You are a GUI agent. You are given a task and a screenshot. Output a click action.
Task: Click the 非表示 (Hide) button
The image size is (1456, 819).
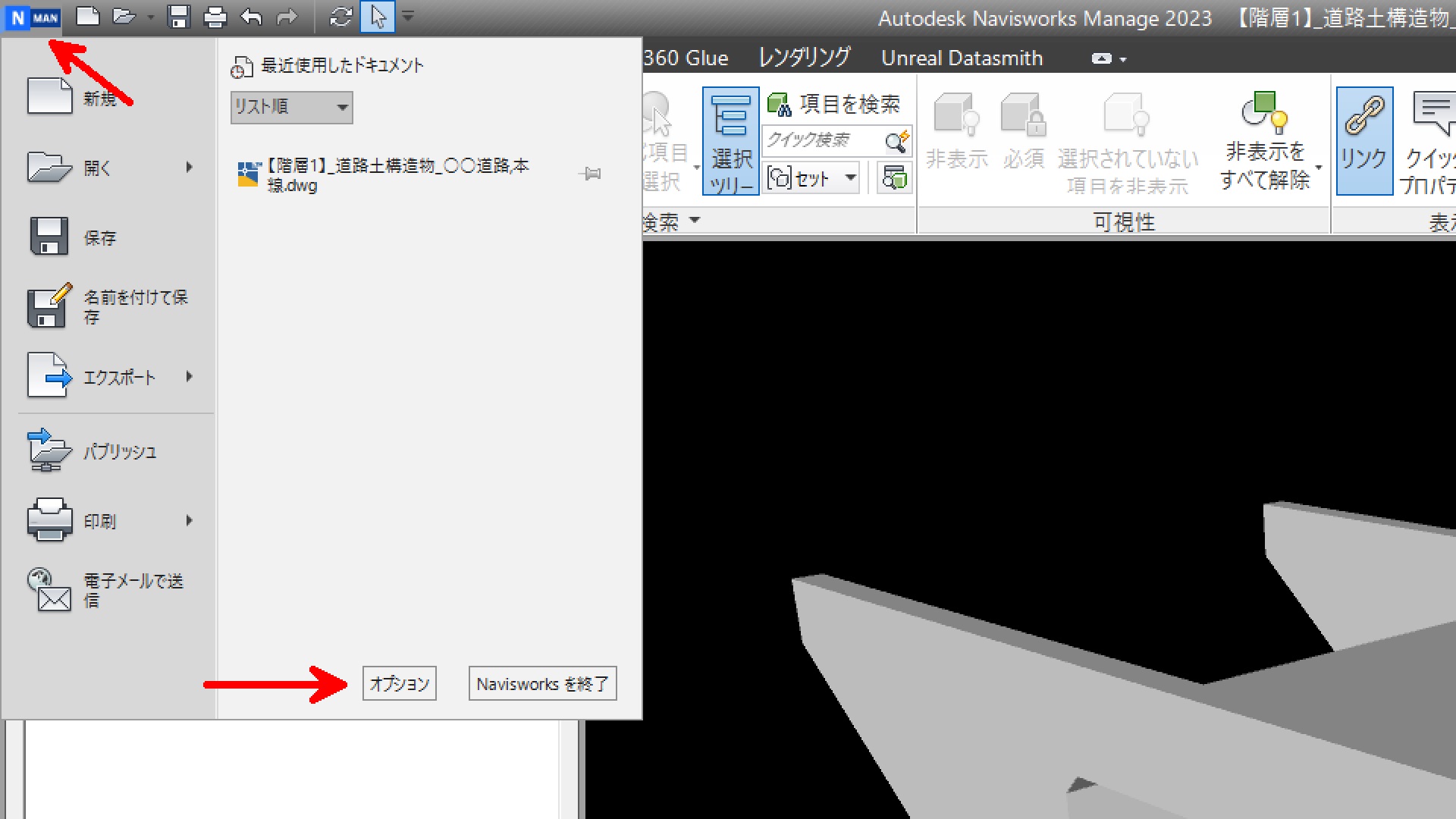[957, 131]
